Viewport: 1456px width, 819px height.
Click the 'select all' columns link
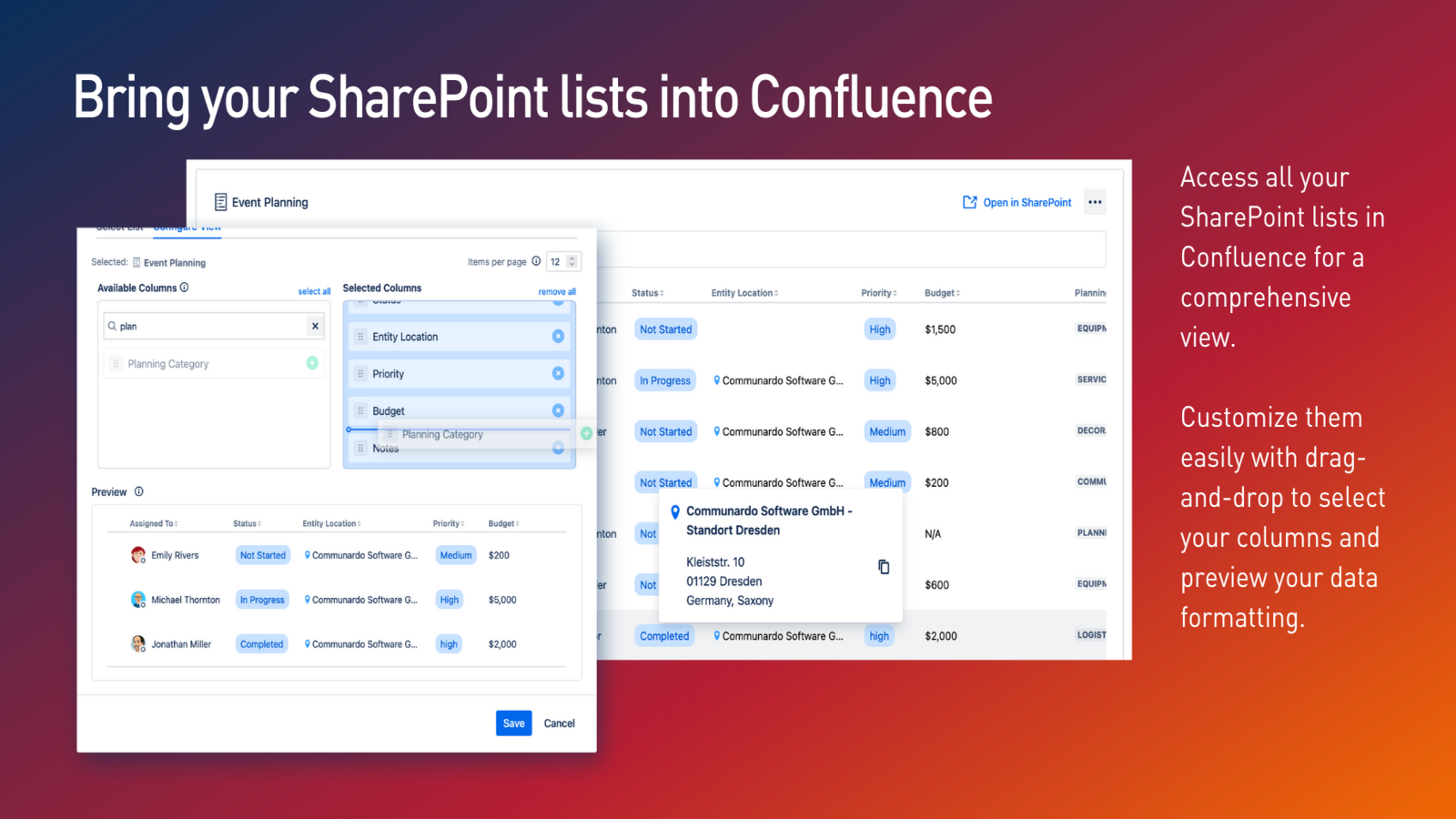(x=314, y=292)
